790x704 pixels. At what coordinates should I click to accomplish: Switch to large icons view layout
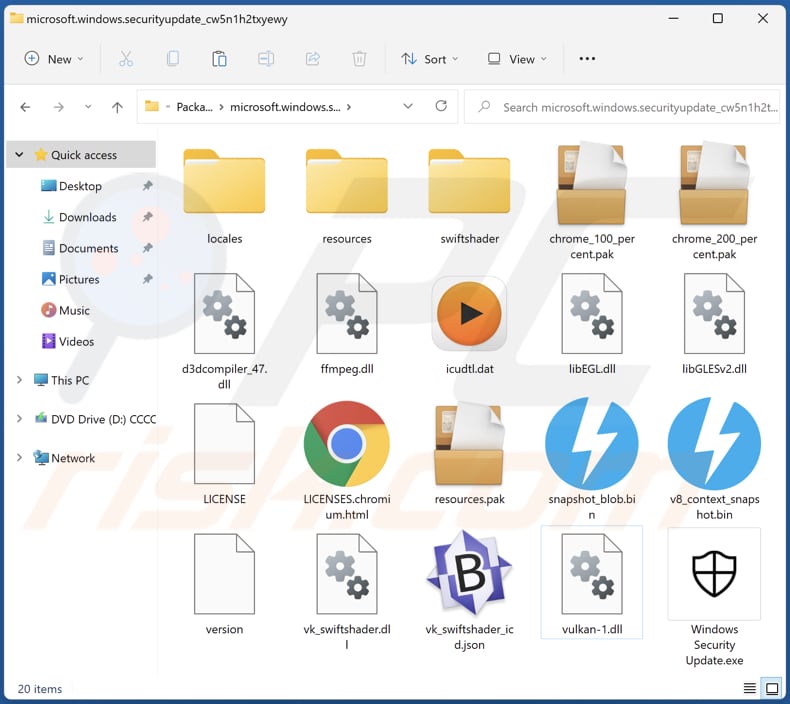(772, 688)
